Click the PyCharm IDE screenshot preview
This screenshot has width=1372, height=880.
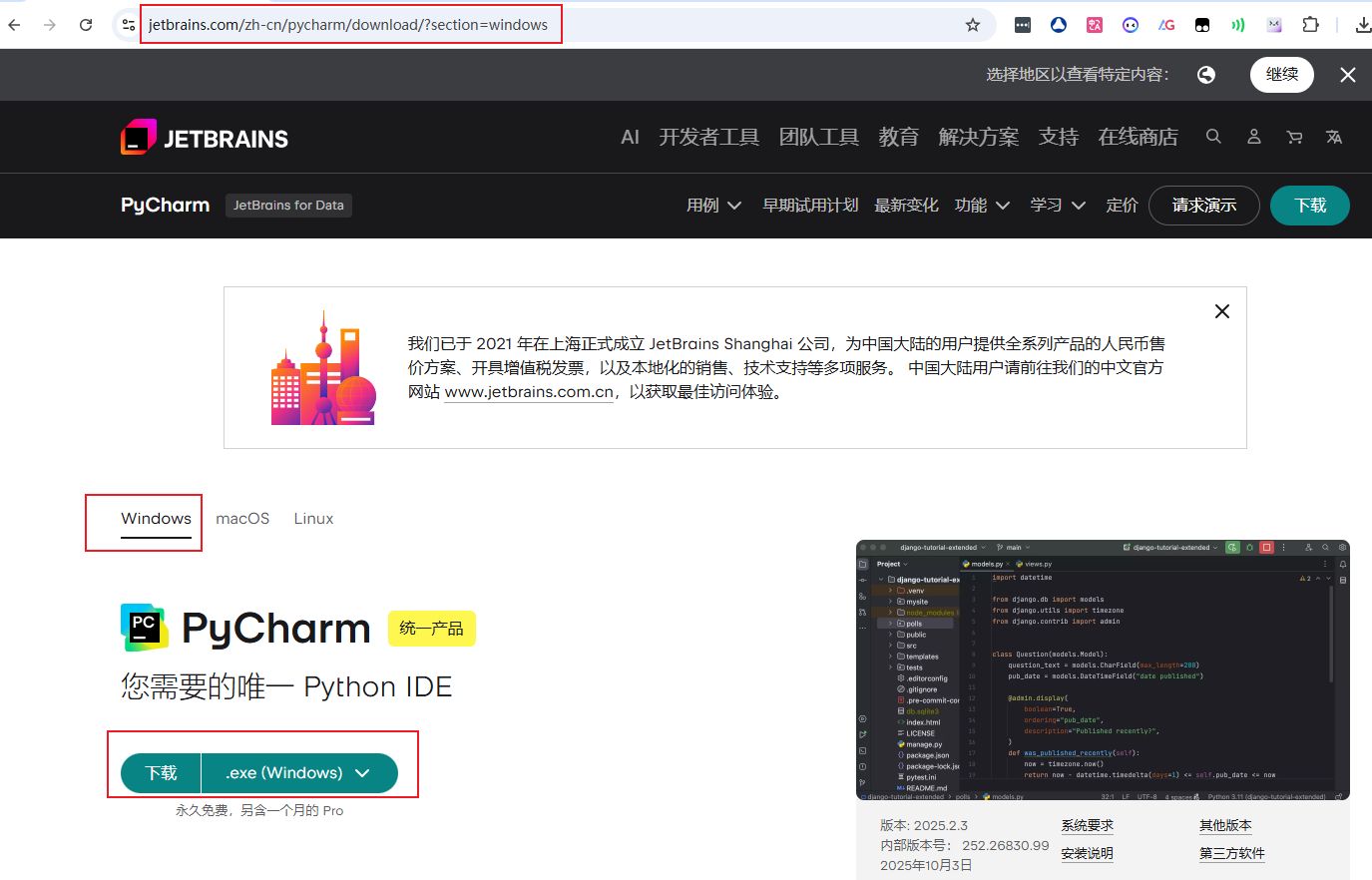pos(1103,670)
